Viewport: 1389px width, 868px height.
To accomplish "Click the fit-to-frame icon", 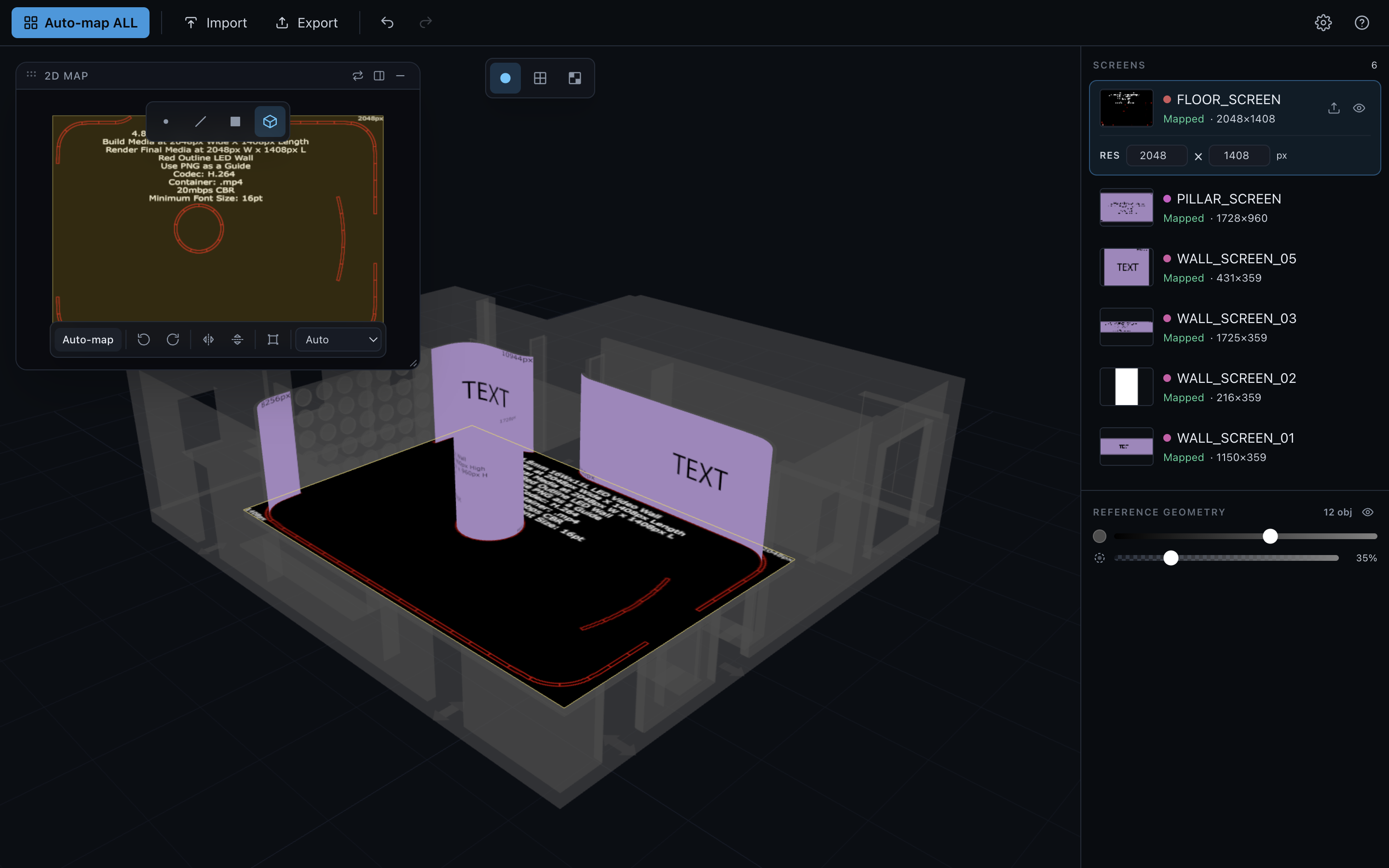I will (x=273, y=339).
